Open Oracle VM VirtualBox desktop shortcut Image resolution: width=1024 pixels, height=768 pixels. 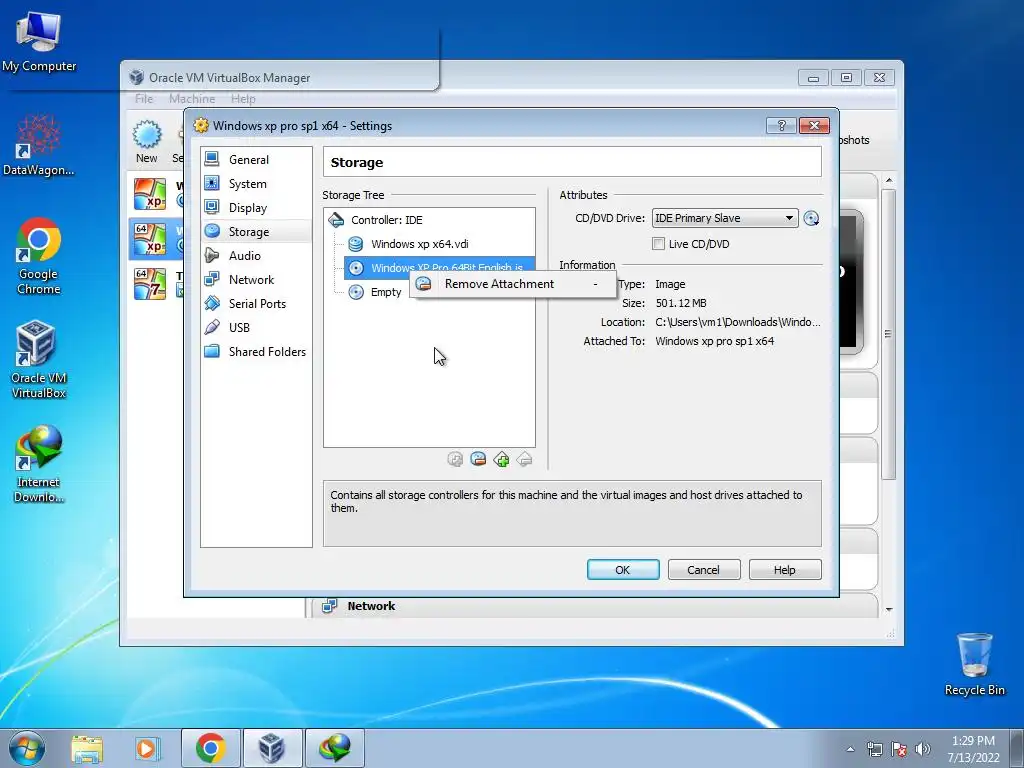pyautogui.click(x=39, y=359)
